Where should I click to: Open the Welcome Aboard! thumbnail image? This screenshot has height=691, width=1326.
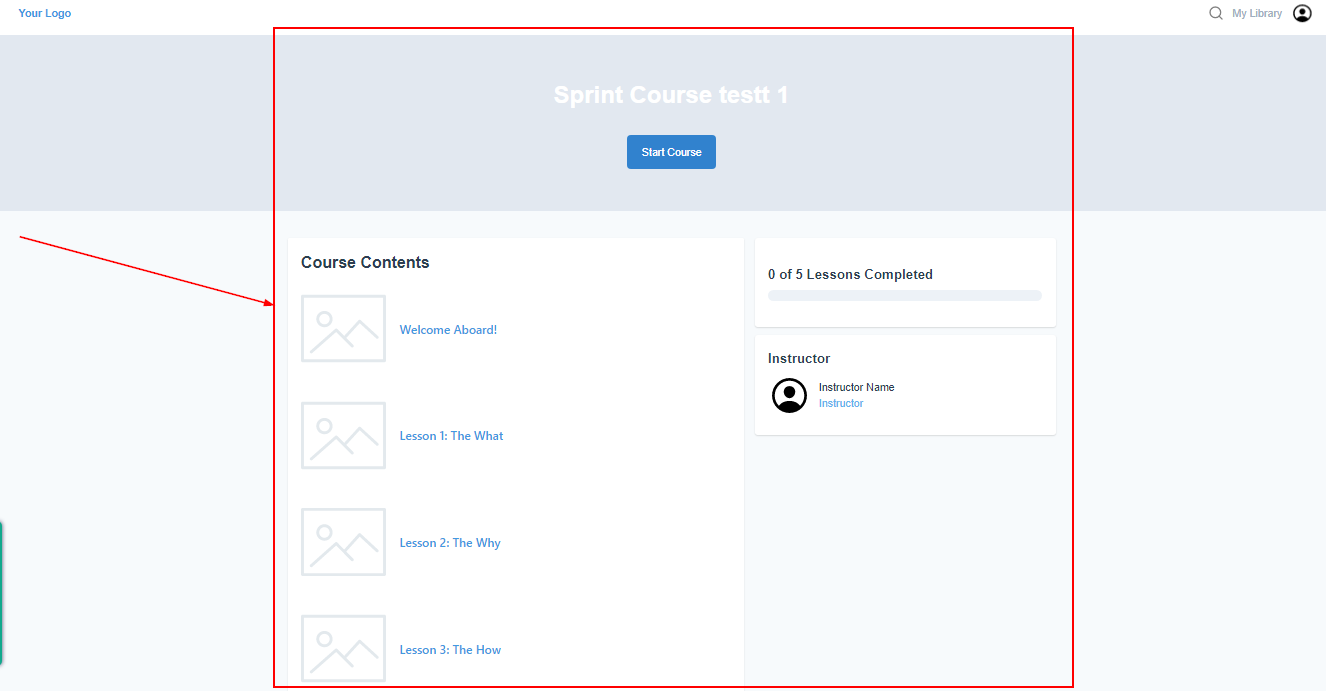point(343,329)
